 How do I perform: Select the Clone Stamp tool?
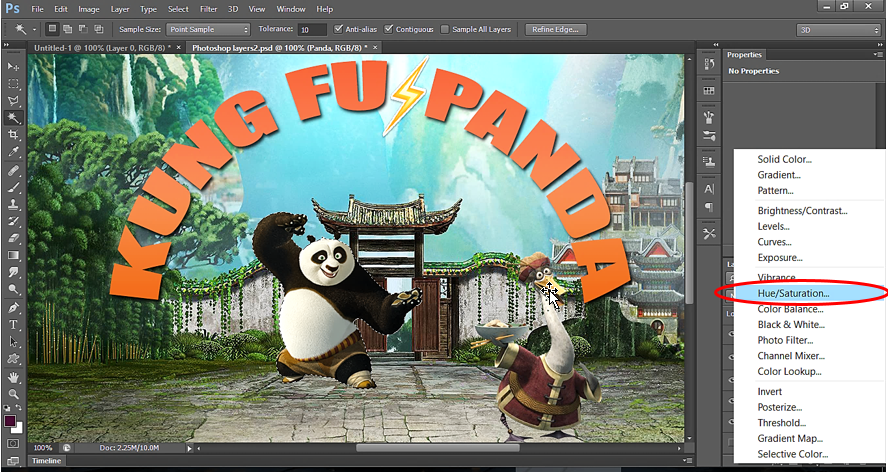(x=13, y=204)
